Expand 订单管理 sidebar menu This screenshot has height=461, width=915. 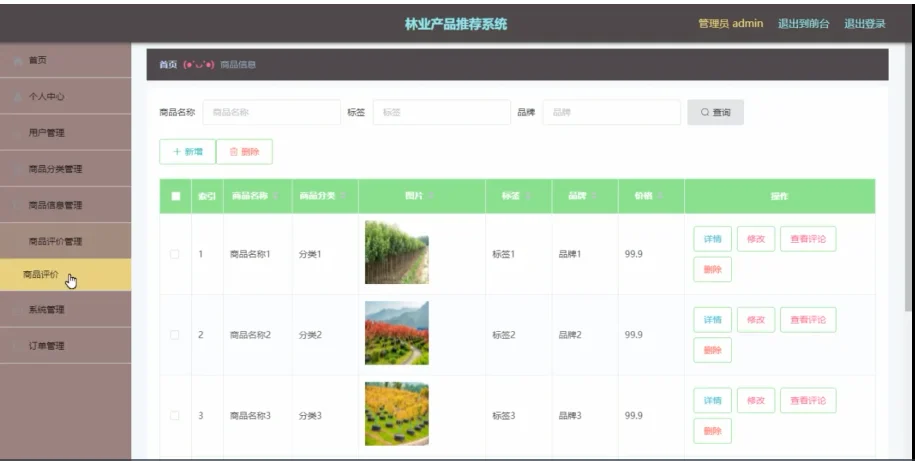coord(65,346)
